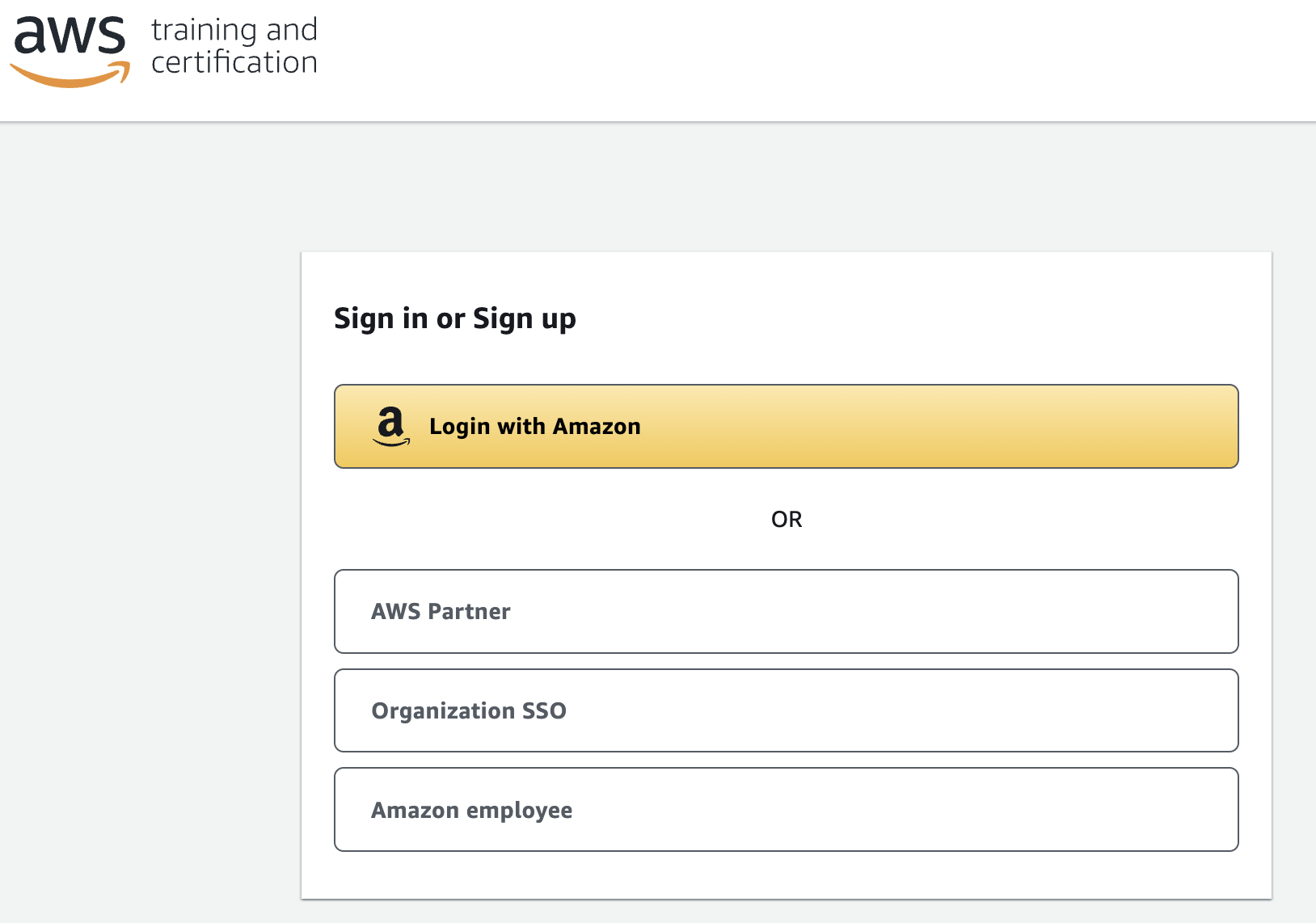Click the smile arrow beneath the Amazon 'a'
Viewport: 1316px width, 923px height.
tap(391, 442)
